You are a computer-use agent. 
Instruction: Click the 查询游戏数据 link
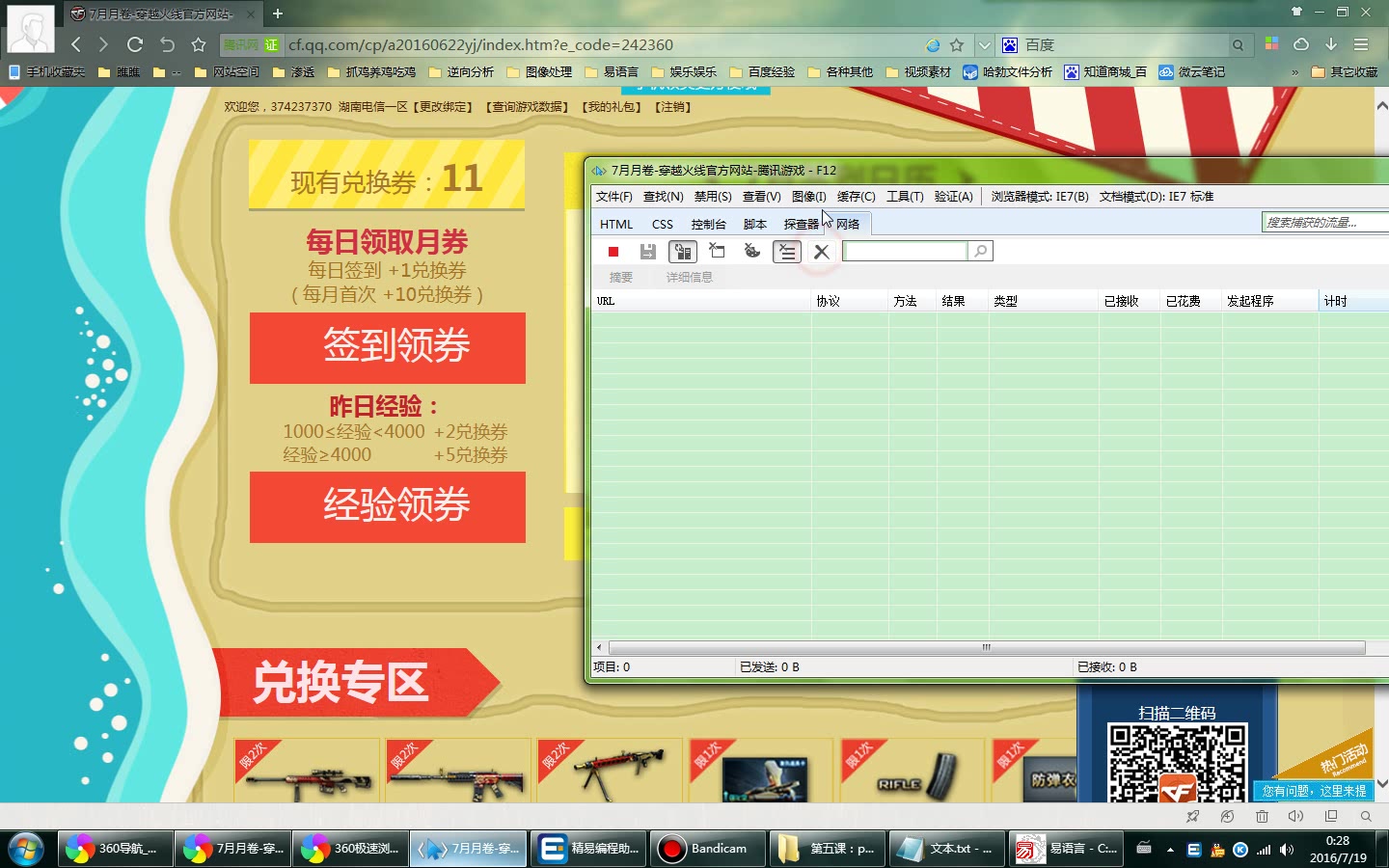tap(527, 107)
